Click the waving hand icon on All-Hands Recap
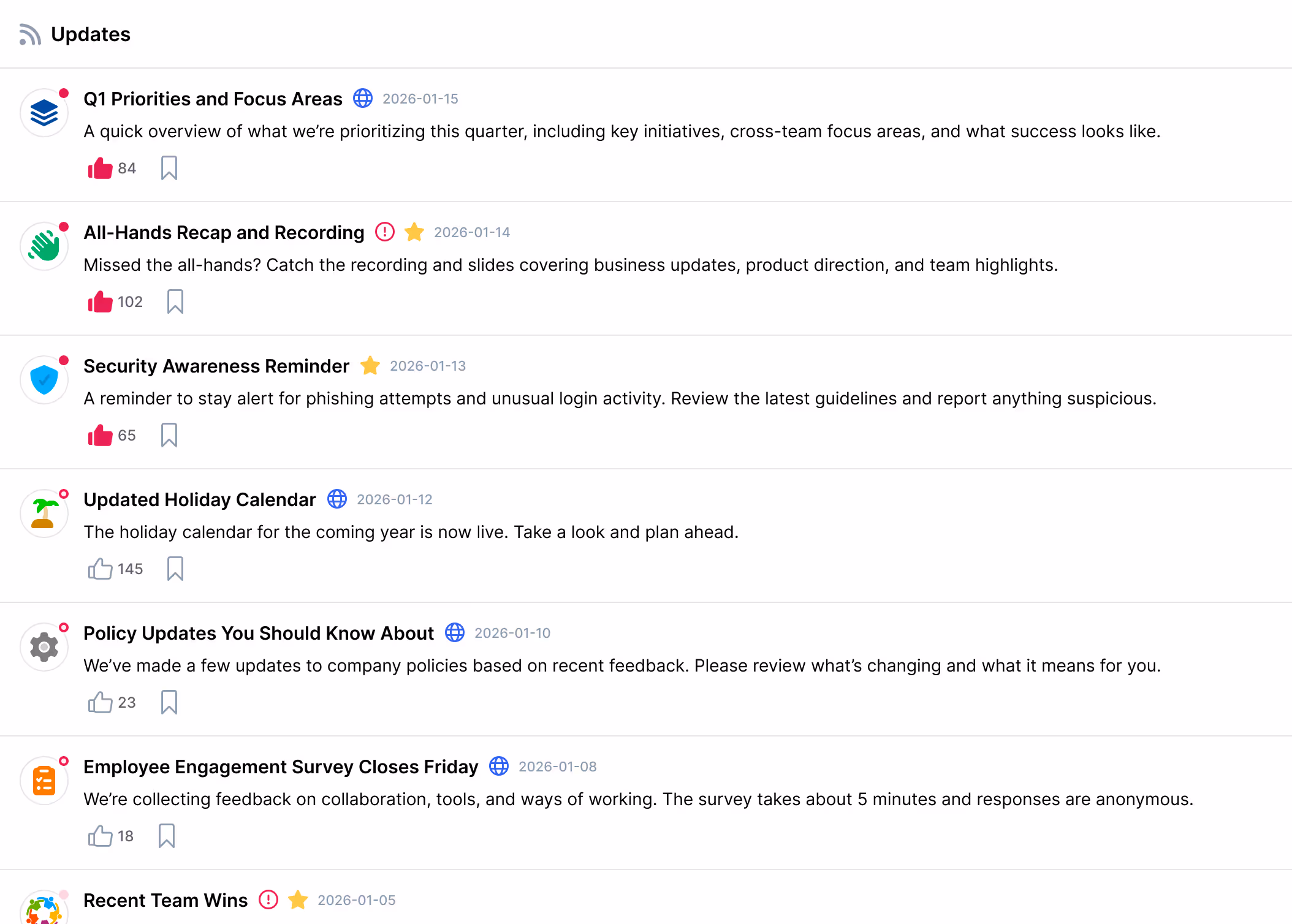Image resolution: width=1292 pixels, height=924 pixels. coord(44,246)
